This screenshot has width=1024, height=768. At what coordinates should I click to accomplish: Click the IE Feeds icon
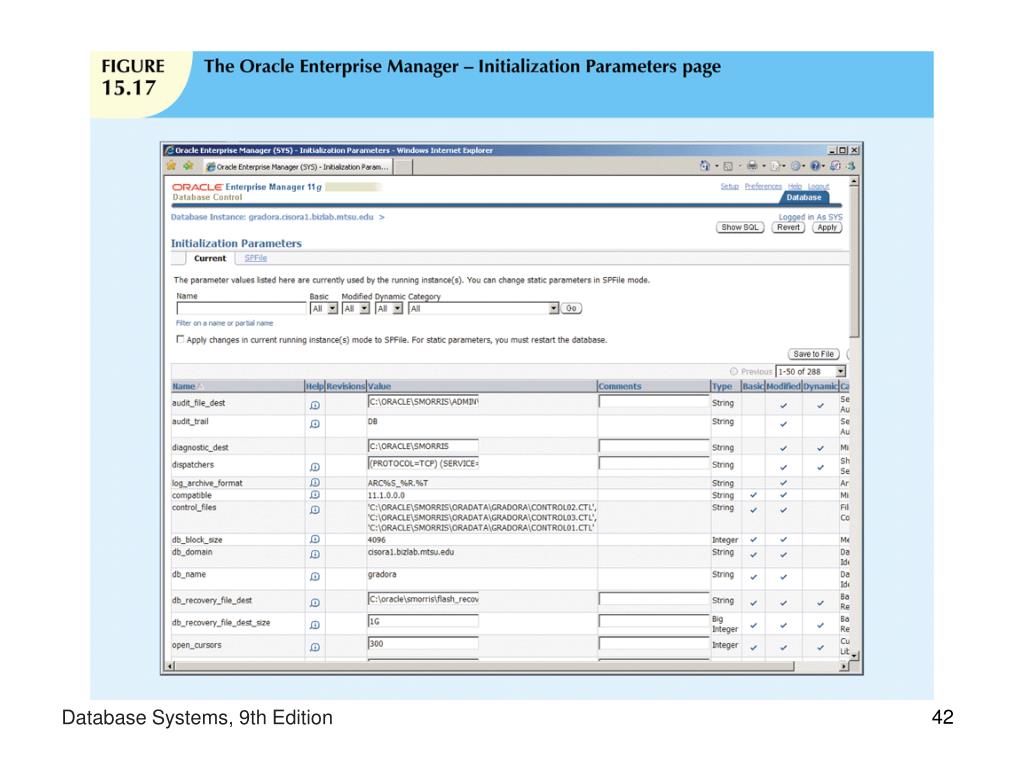[x=728, y=166]
